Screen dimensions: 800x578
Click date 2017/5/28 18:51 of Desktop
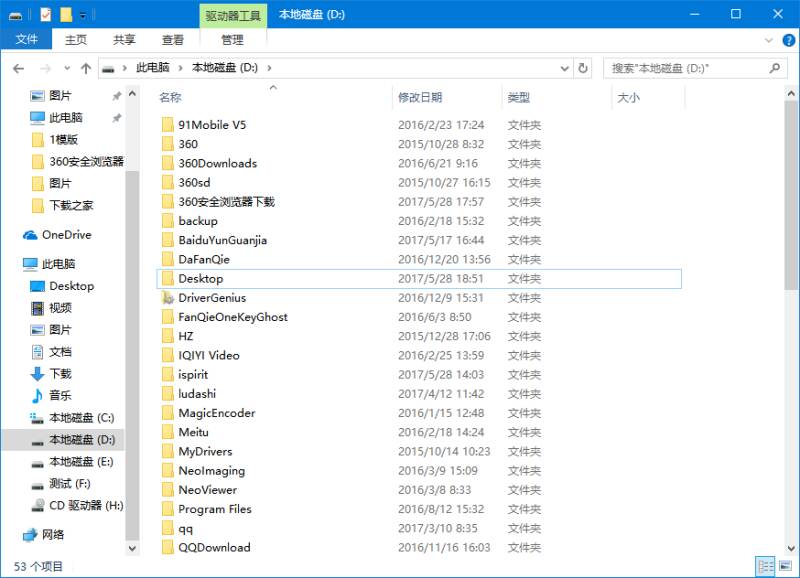tap(440, 279)
